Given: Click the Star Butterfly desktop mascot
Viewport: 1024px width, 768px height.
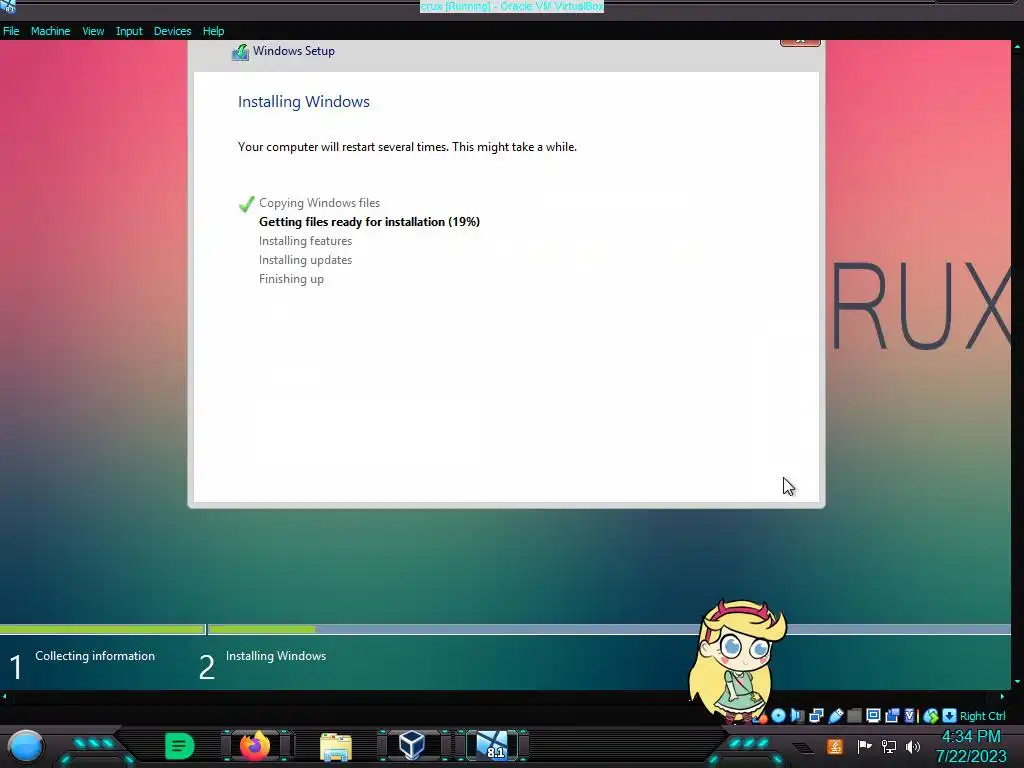Looking at the screenshot, I should click(737, 661).
